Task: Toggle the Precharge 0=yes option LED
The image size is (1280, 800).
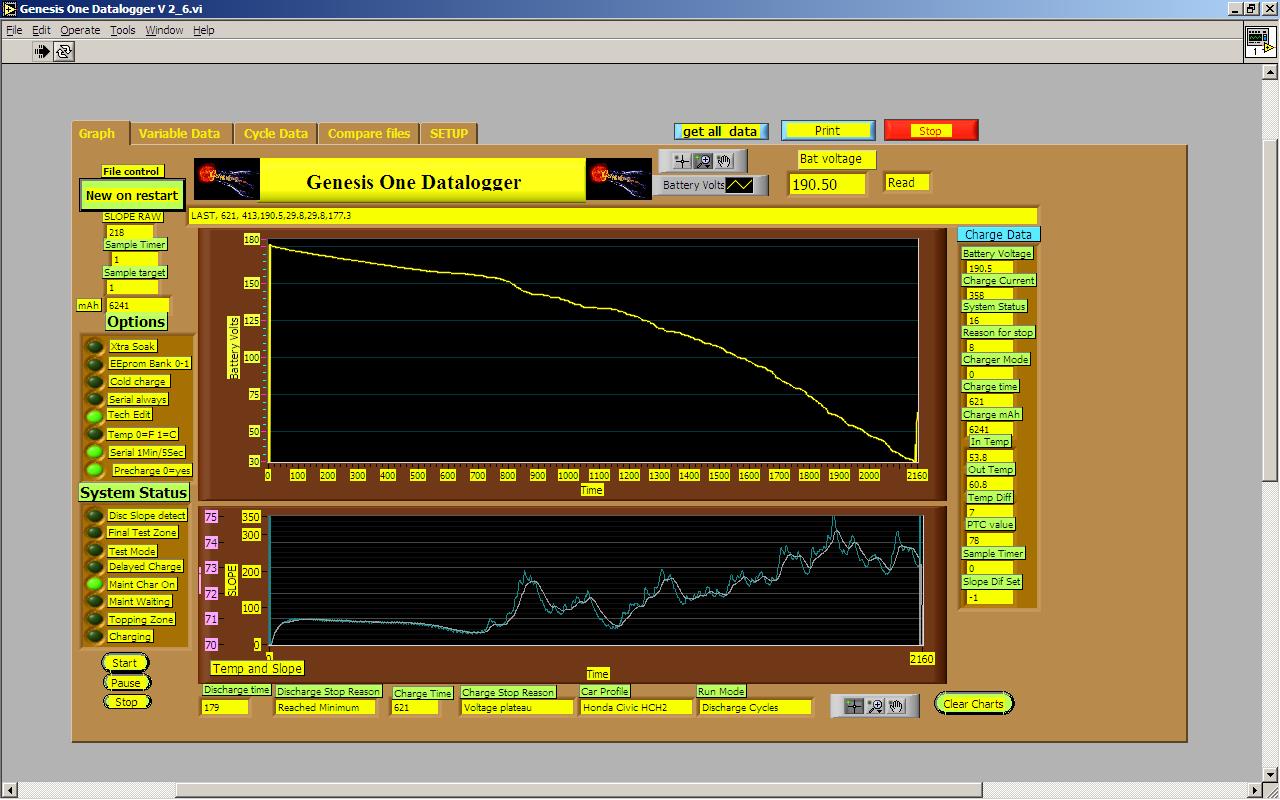Action: click(x=95, y=470)
